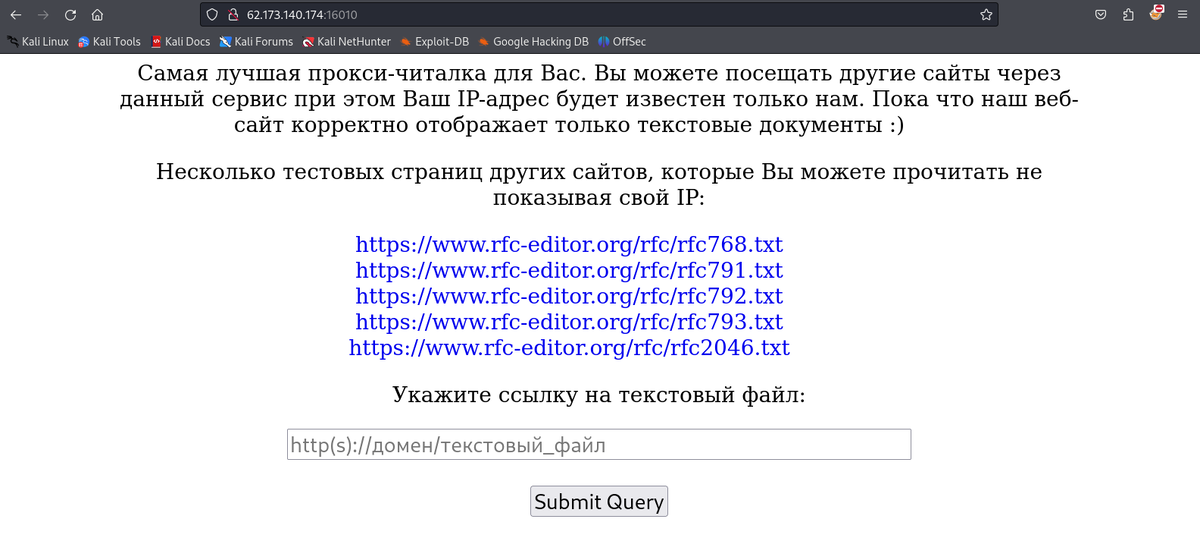
Task: Open the Exploit-DB bookmark
Action: click(435, 42)
